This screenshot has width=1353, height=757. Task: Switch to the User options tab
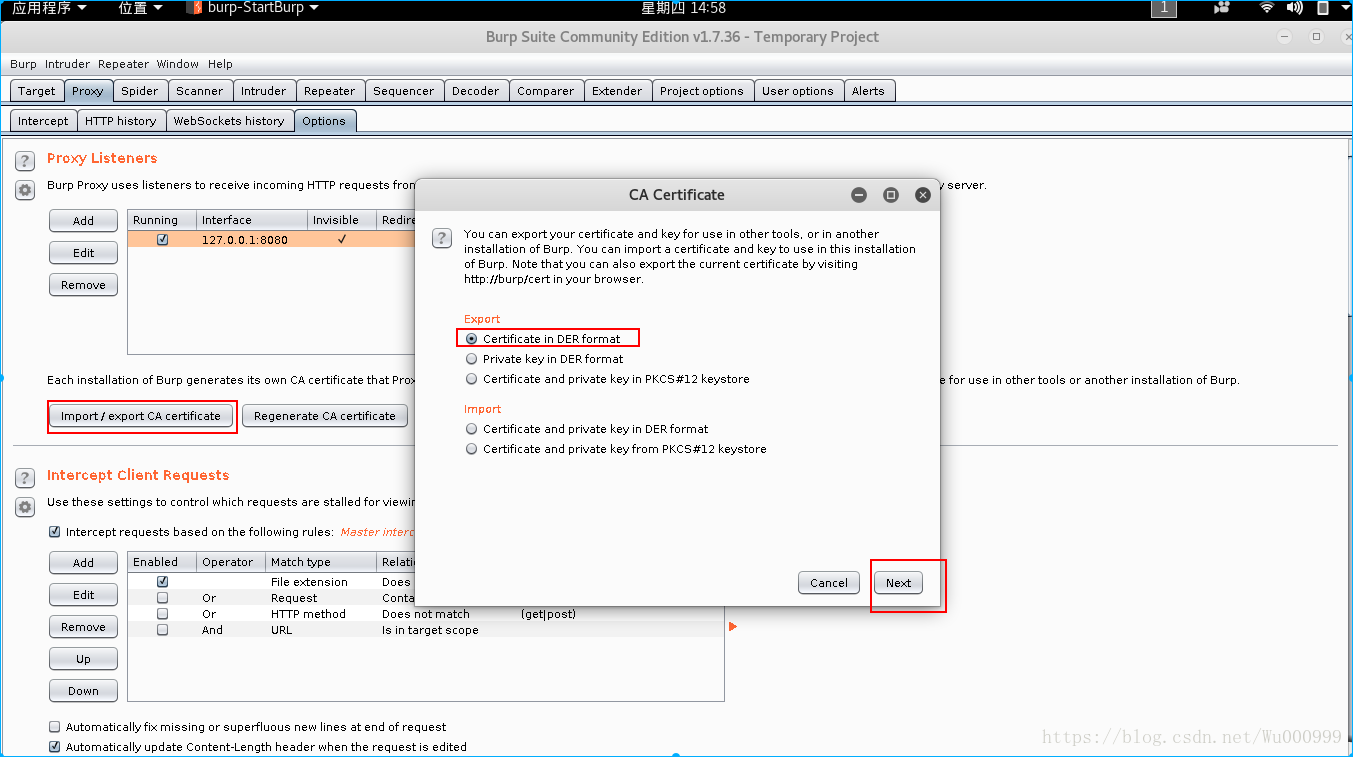pos(798,91)
